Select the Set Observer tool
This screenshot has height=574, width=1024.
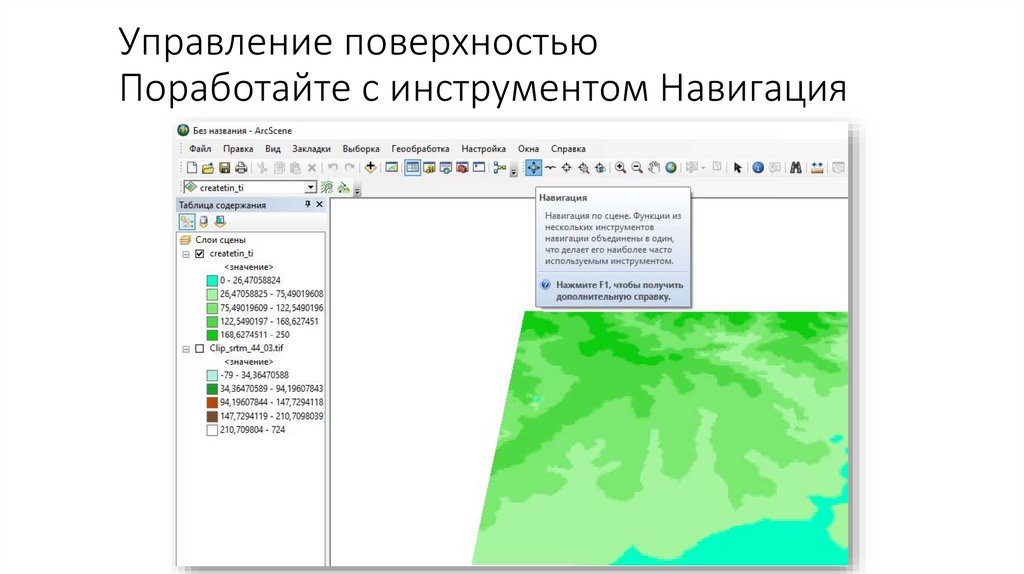point(600,168)
